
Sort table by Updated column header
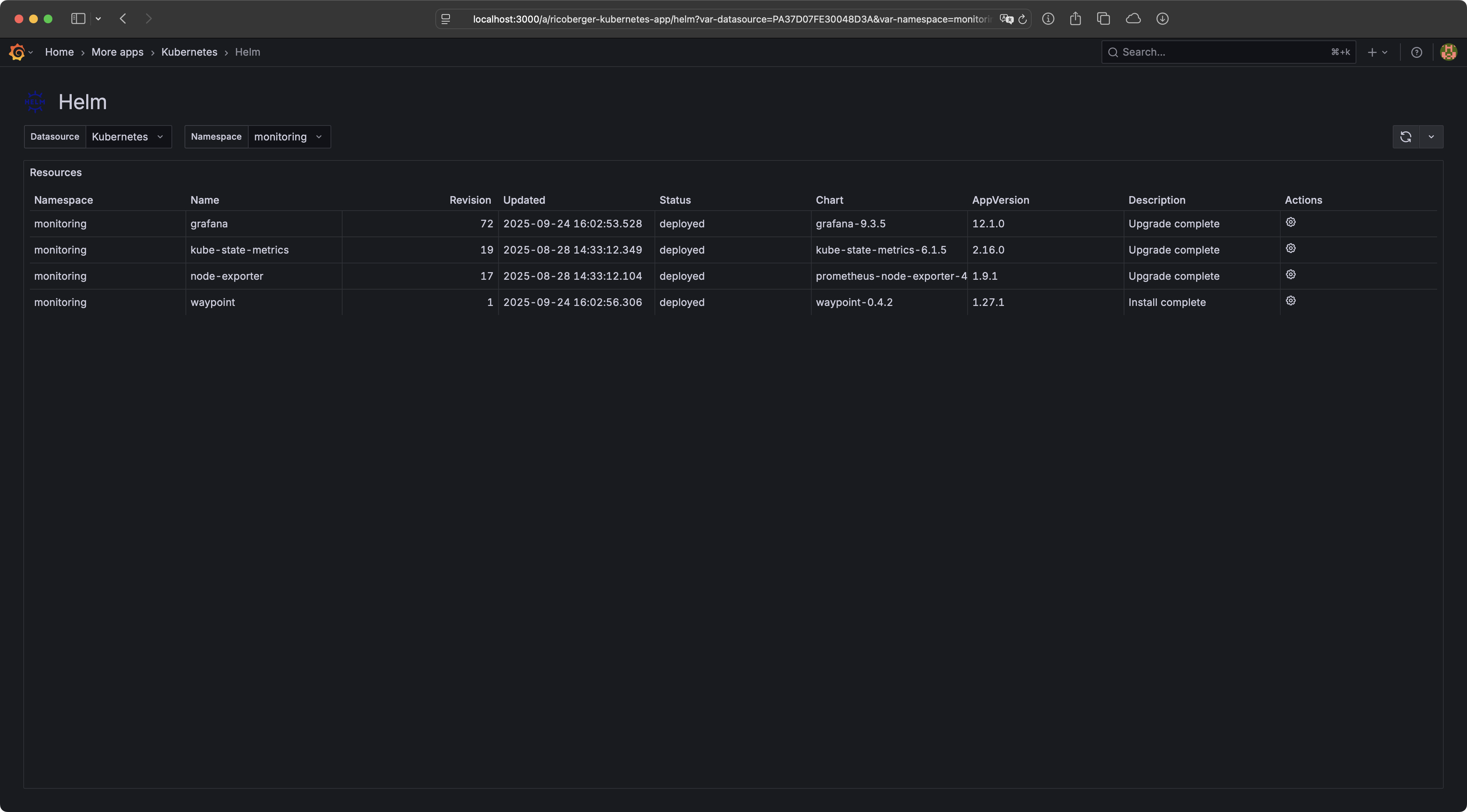tap(524, 200)
